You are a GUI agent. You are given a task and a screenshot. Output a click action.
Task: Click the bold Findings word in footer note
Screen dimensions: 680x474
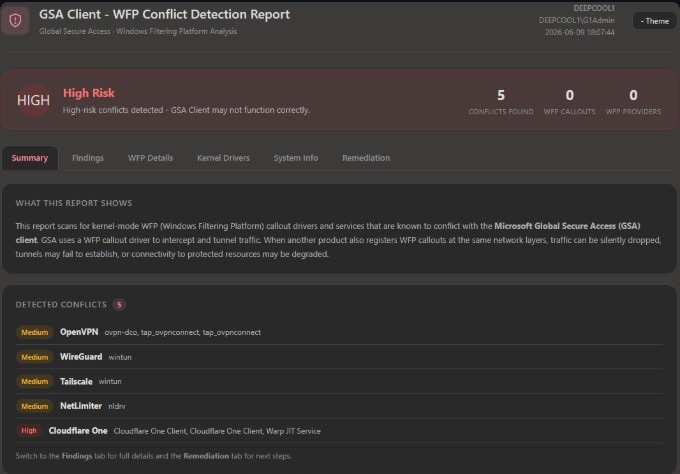[x=77, y=456]
